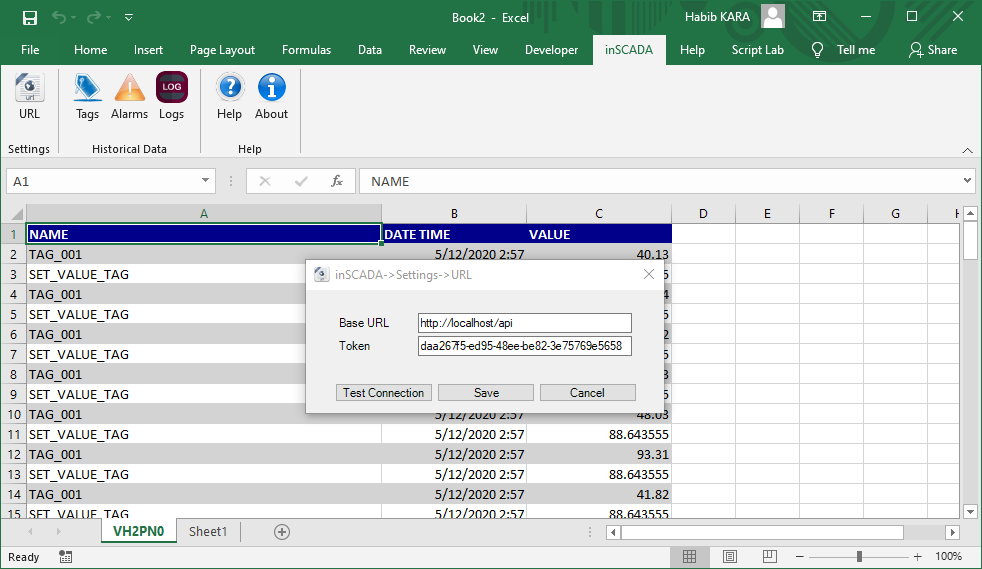Switch to the Sheet1 tab
The width and height of the screenshot is (982, 569).
208,531
